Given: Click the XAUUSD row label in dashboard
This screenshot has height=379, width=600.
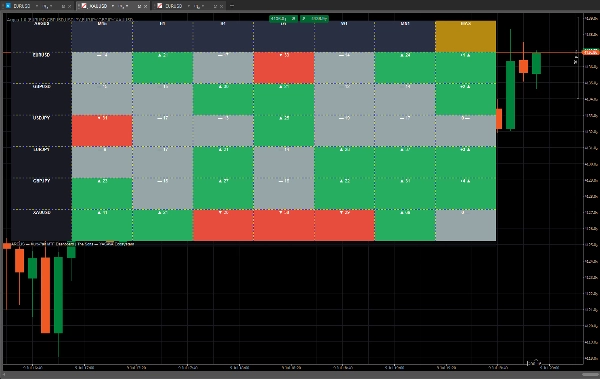Looking at the screenshot, I should pos(41,212).
